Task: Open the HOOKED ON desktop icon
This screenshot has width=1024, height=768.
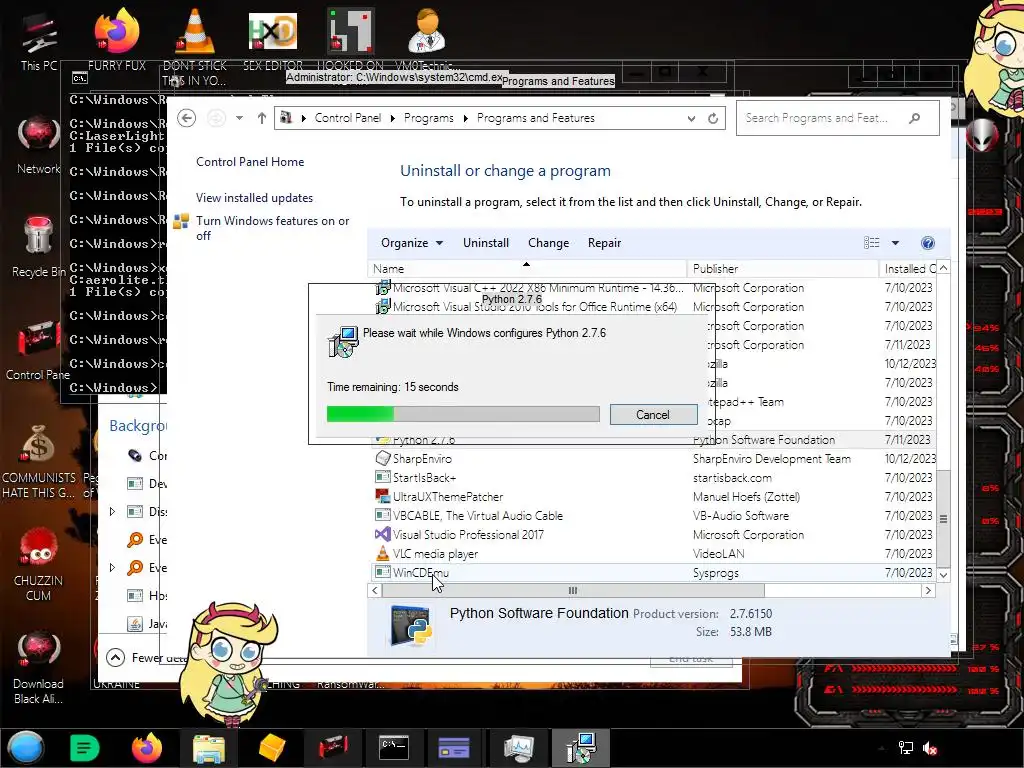Action: [x=351, y=41]
